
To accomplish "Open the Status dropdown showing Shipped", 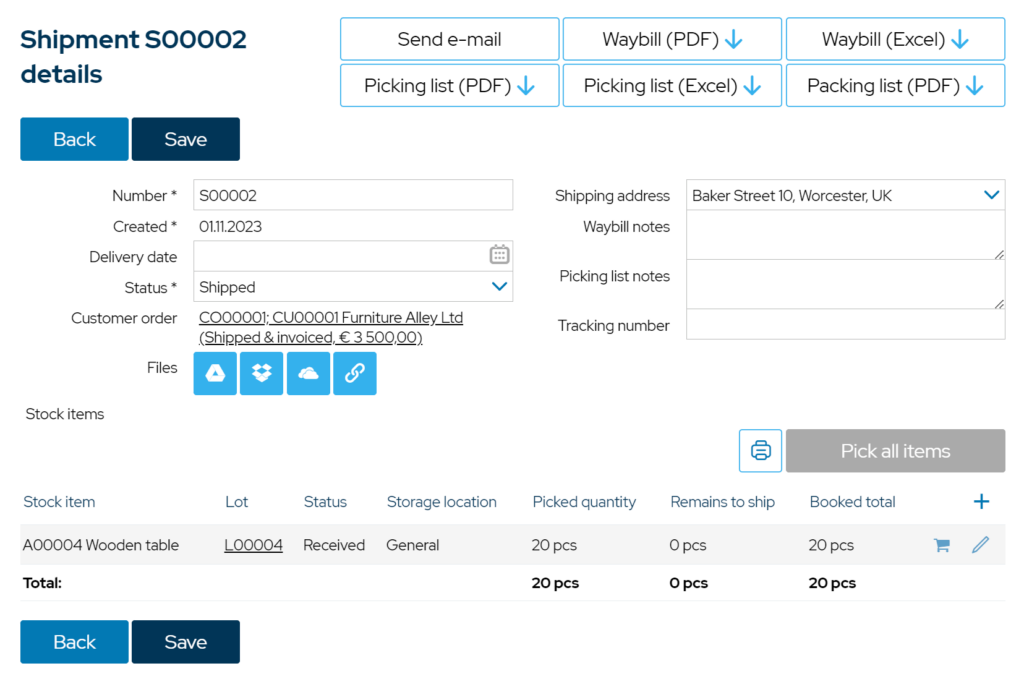I will pyautogui.click(x=352, y=286).
